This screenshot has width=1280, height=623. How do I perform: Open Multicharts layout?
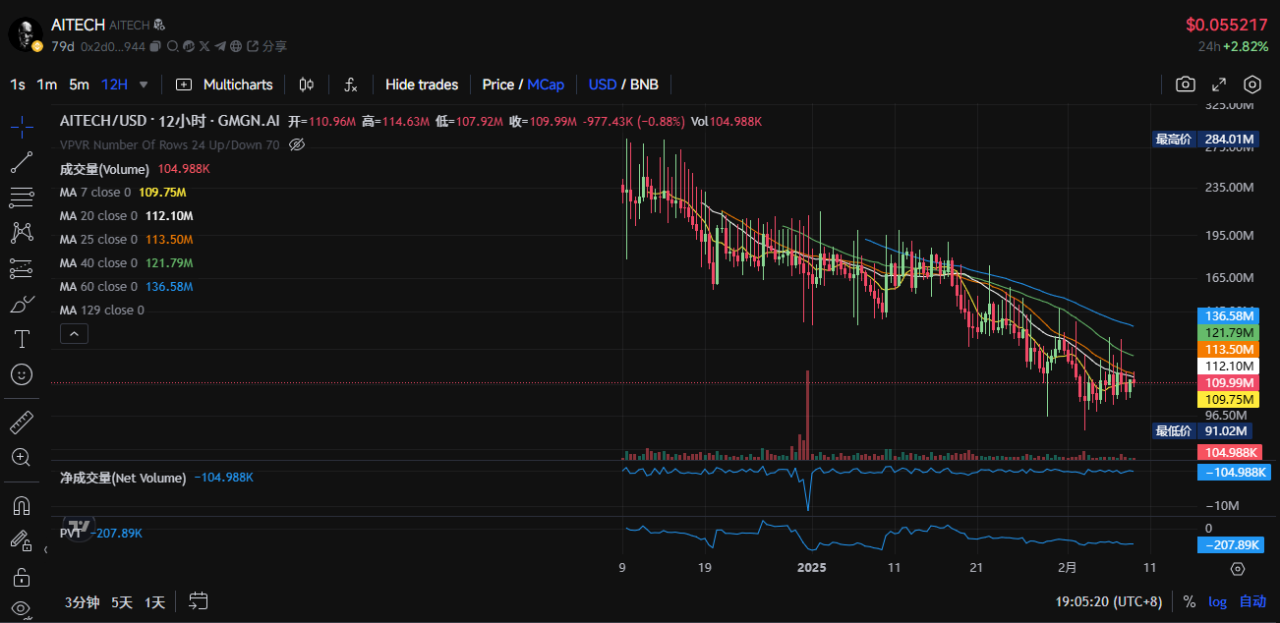coord(224,85)
